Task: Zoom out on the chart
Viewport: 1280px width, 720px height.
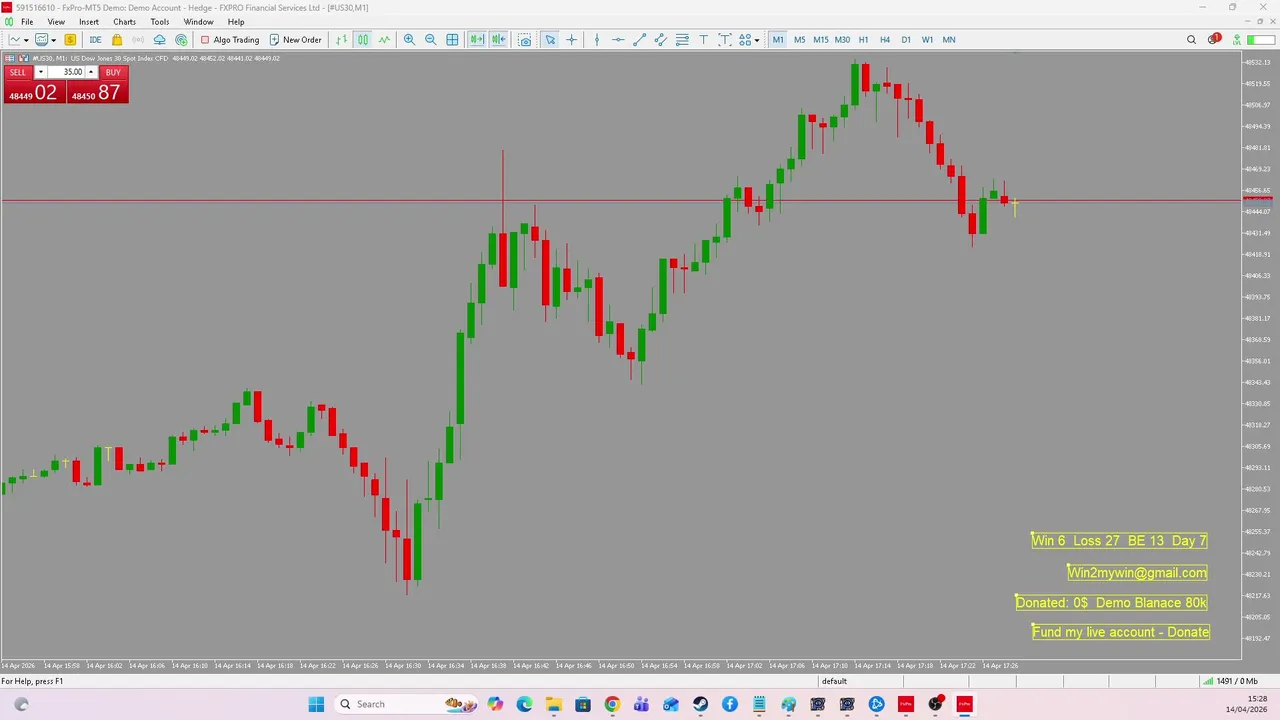Action: coord(431,40)
